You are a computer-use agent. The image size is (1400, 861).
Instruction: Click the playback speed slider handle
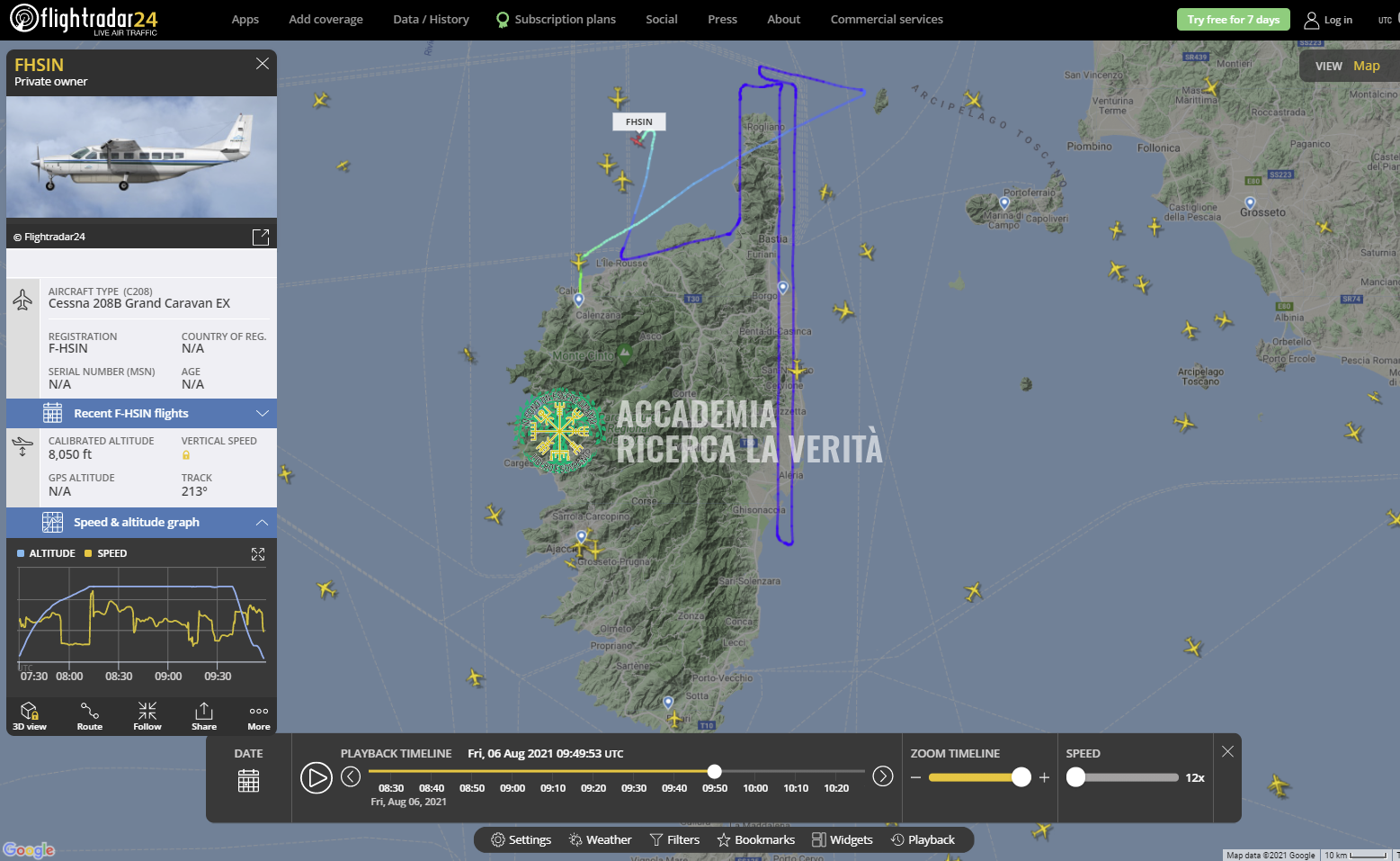[1075, 778]
